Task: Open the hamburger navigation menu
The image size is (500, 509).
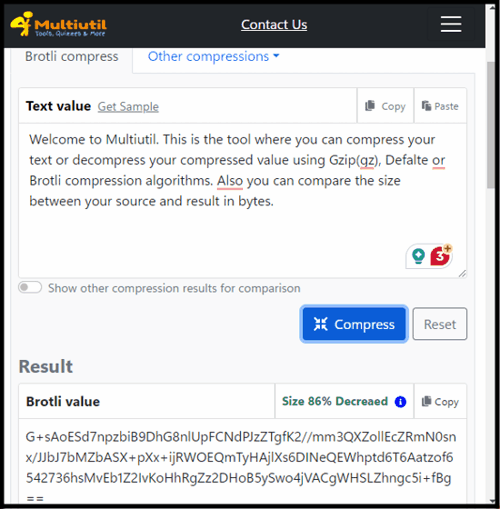Action: click(451, 24)
